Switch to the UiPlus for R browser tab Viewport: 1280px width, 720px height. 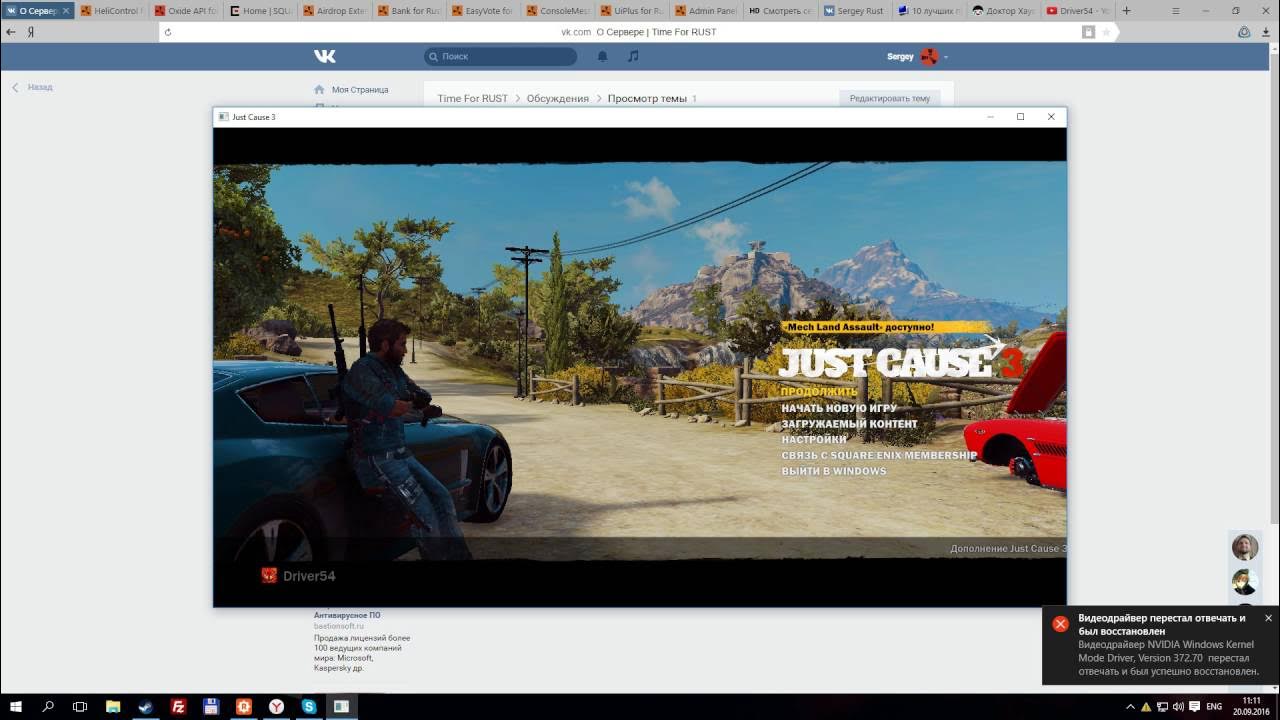(x=633, y=11)
